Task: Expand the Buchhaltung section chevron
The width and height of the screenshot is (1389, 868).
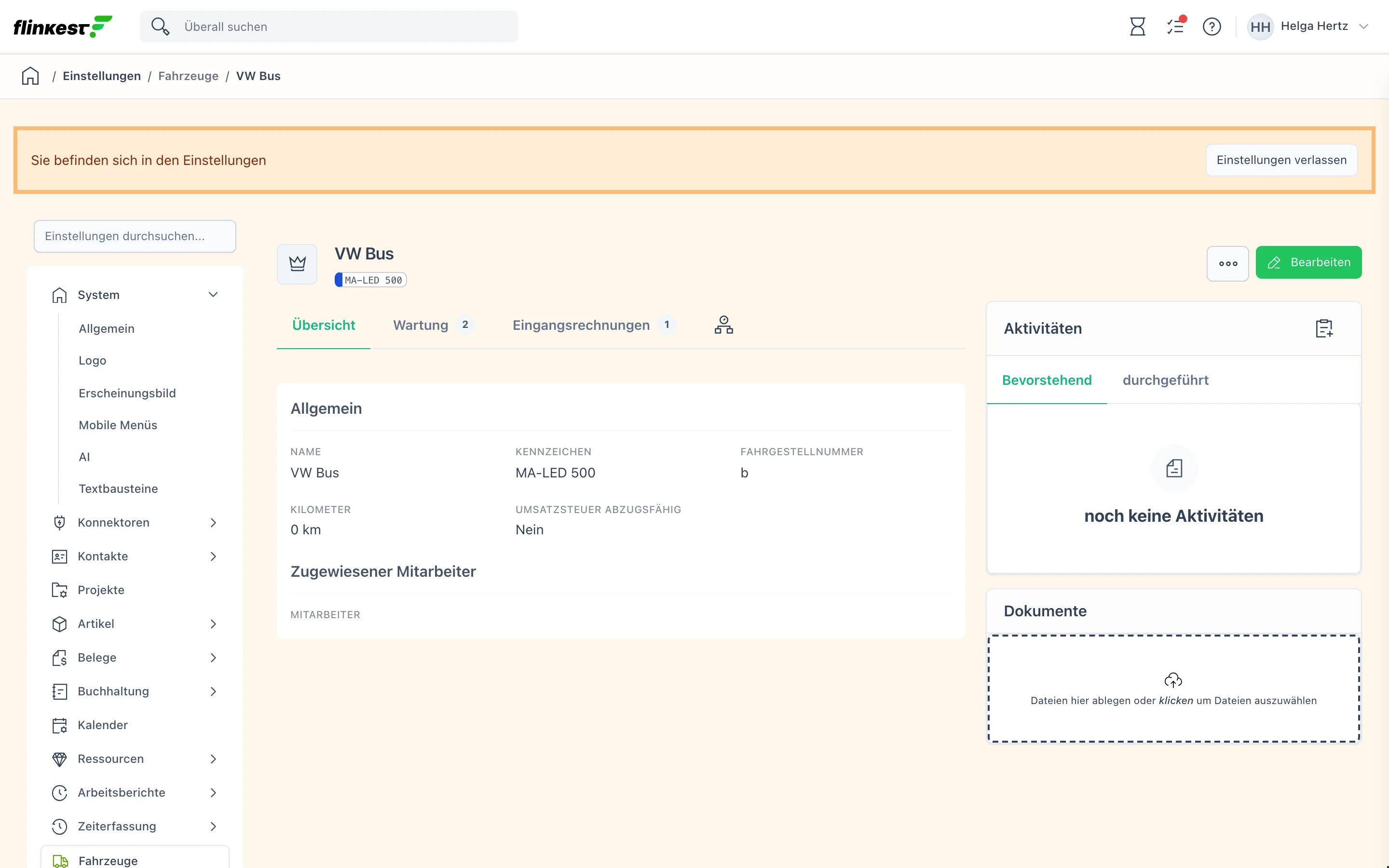Action: click(213, 692)
